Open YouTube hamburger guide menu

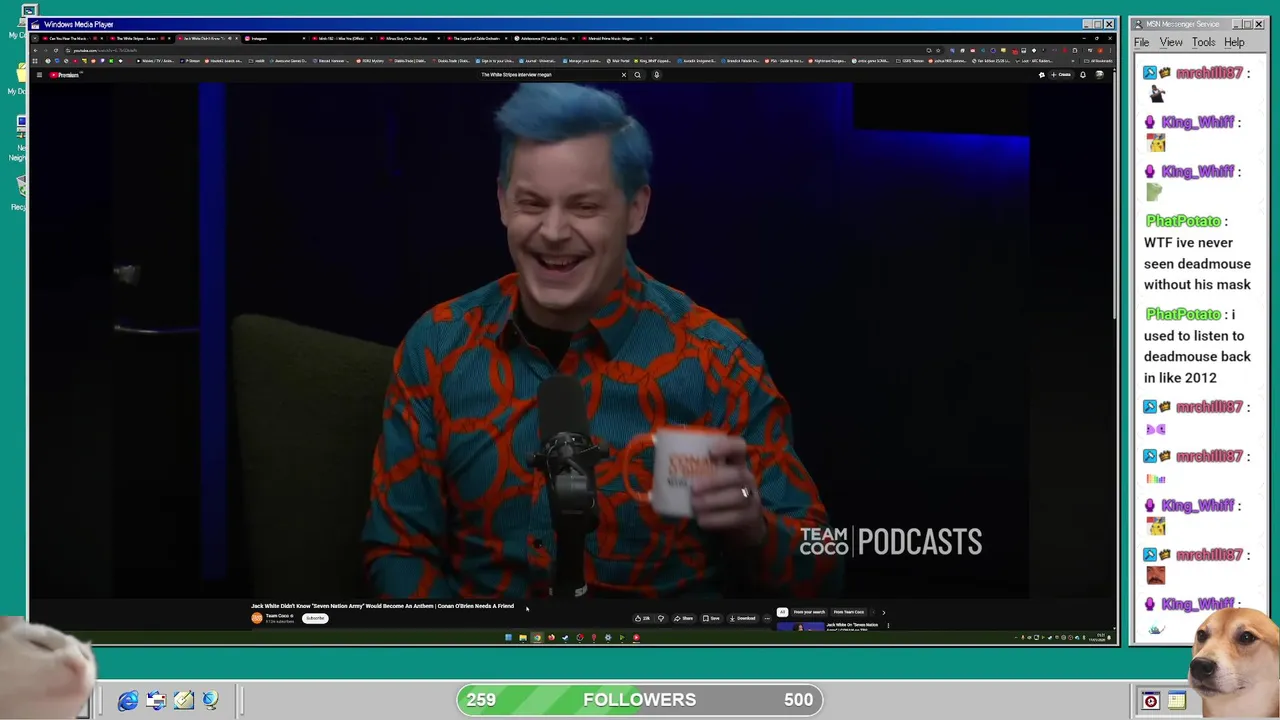[x=39, y=75]
